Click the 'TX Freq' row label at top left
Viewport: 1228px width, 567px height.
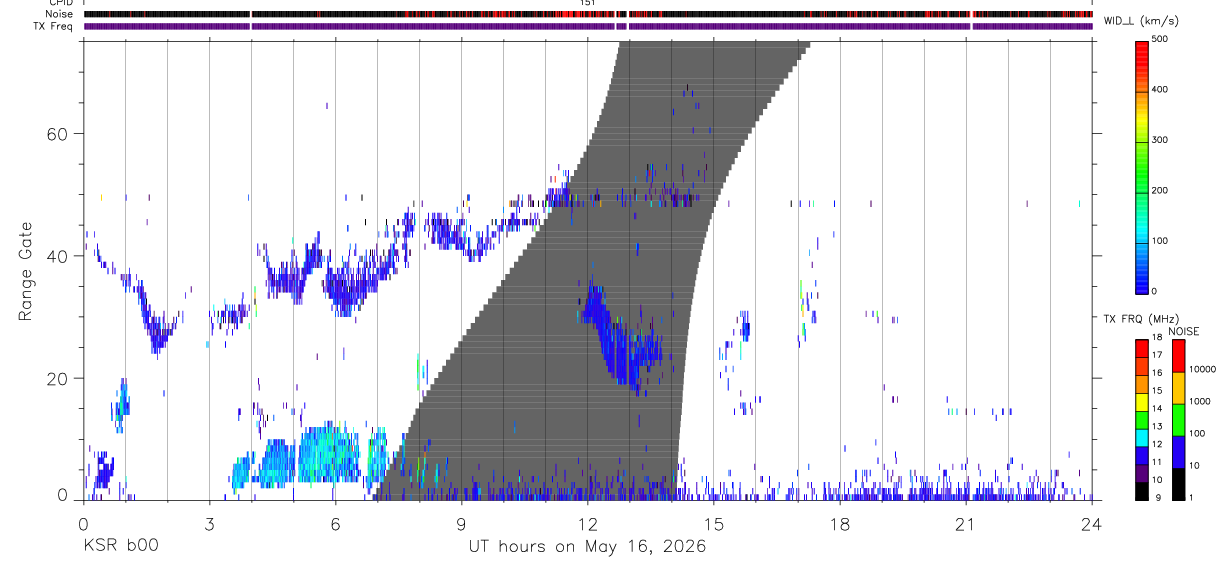(55, 26)
